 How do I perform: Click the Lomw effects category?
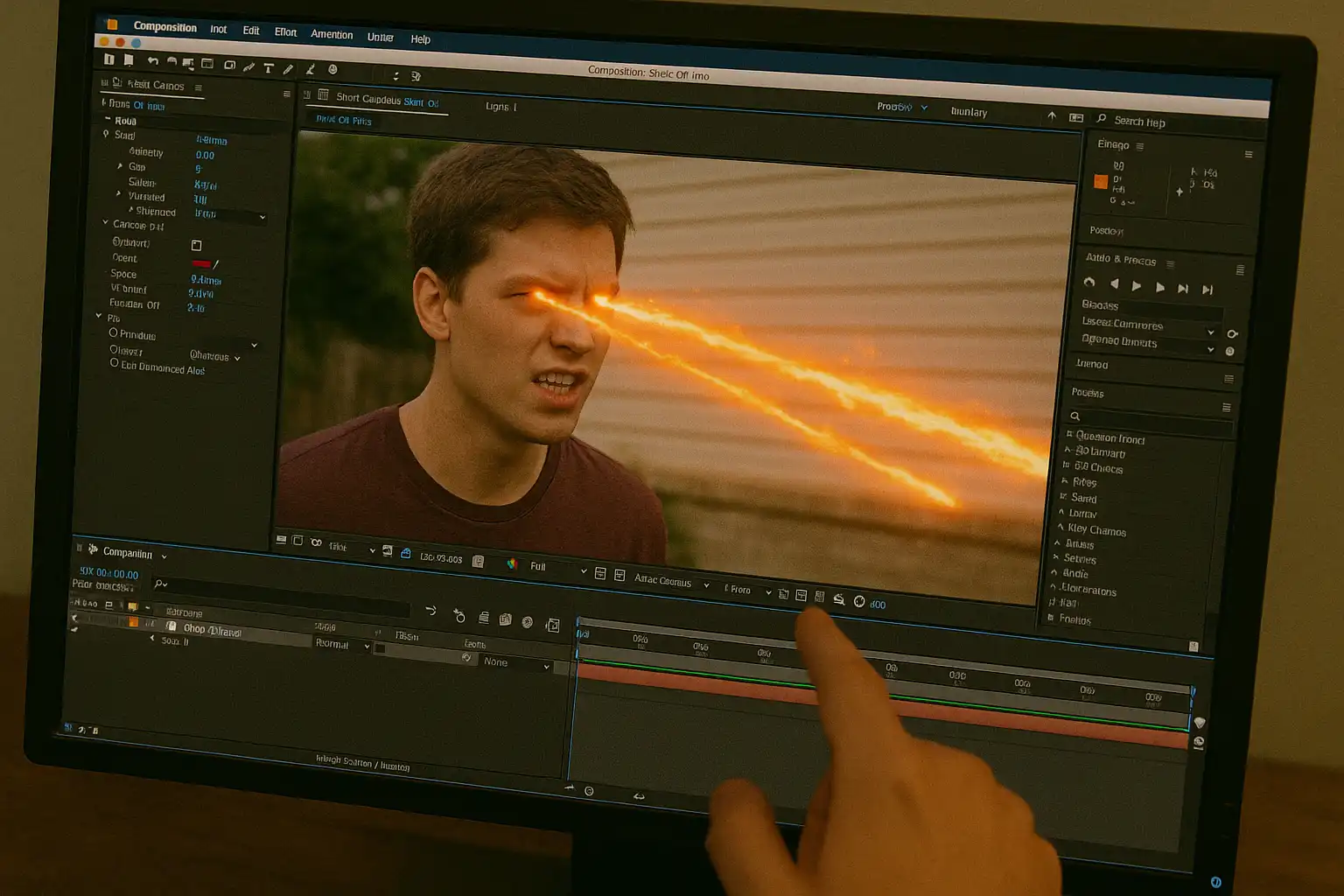tap(1082, 514)
